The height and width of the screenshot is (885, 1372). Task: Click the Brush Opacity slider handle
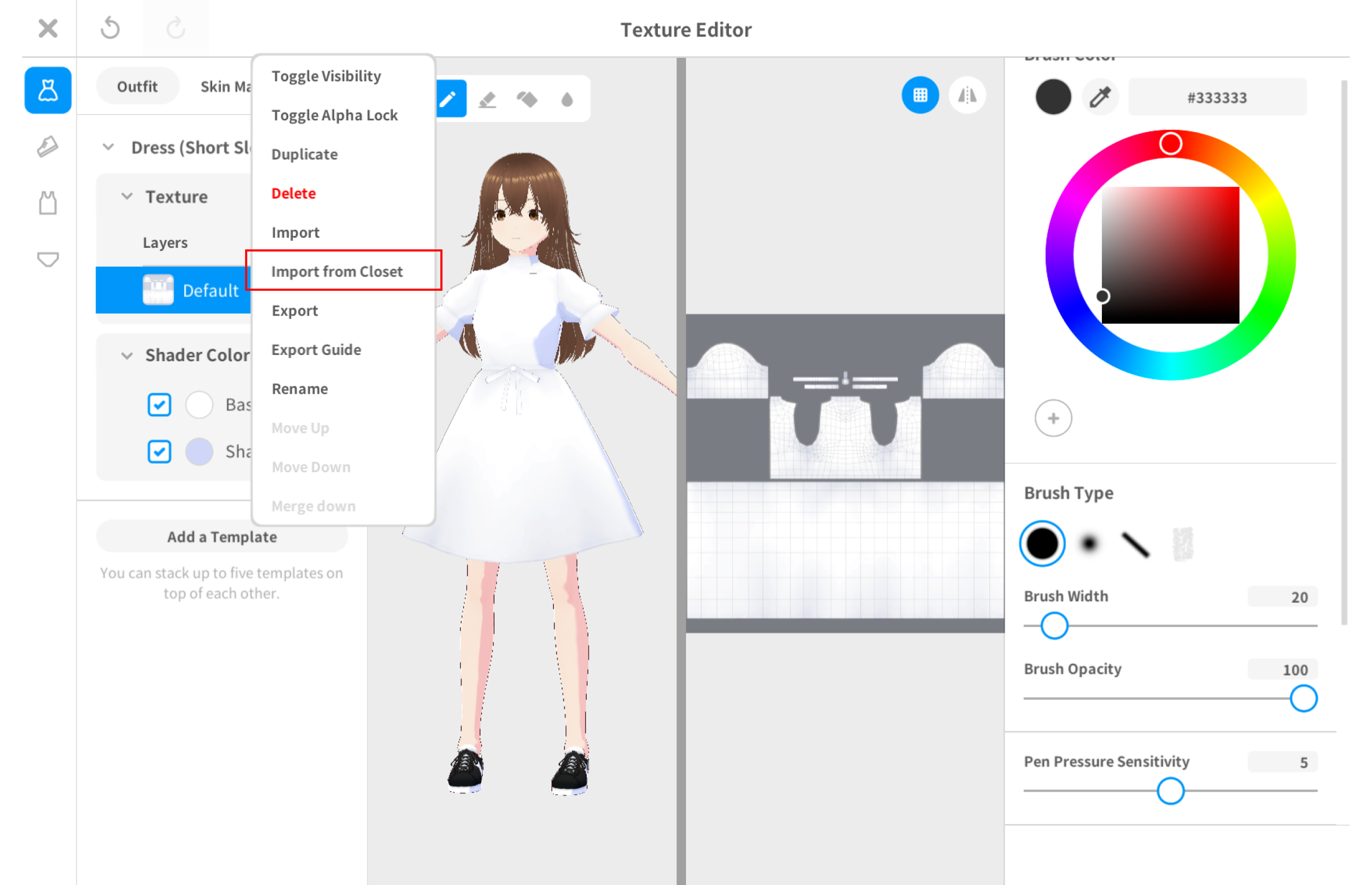click(1303, 698)
